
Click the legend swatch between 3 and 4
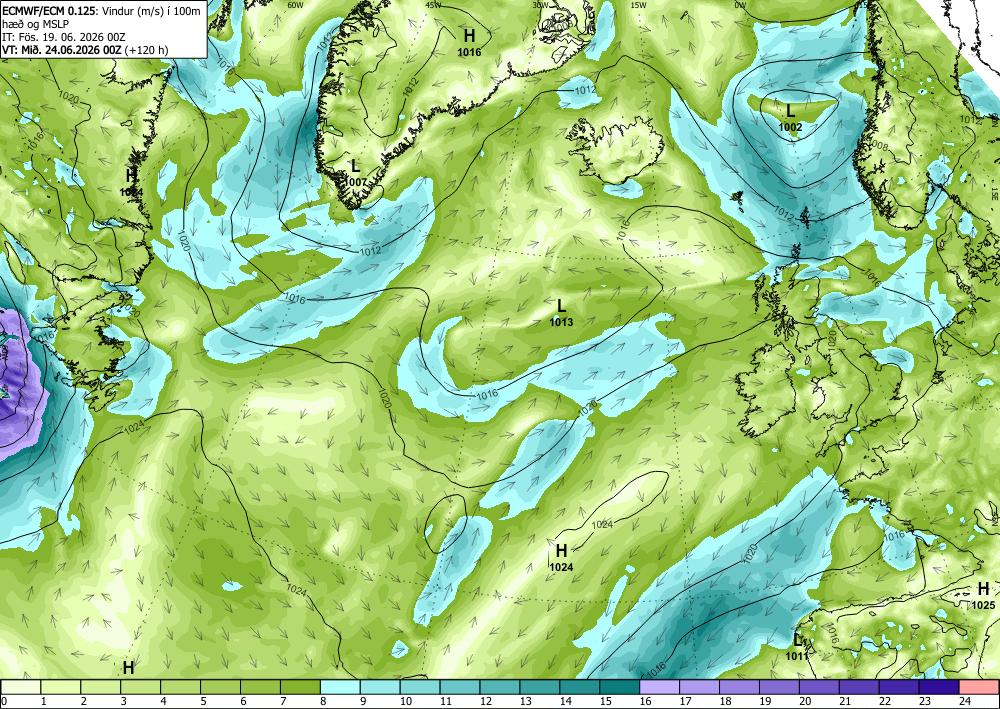(x=141, y=687)
